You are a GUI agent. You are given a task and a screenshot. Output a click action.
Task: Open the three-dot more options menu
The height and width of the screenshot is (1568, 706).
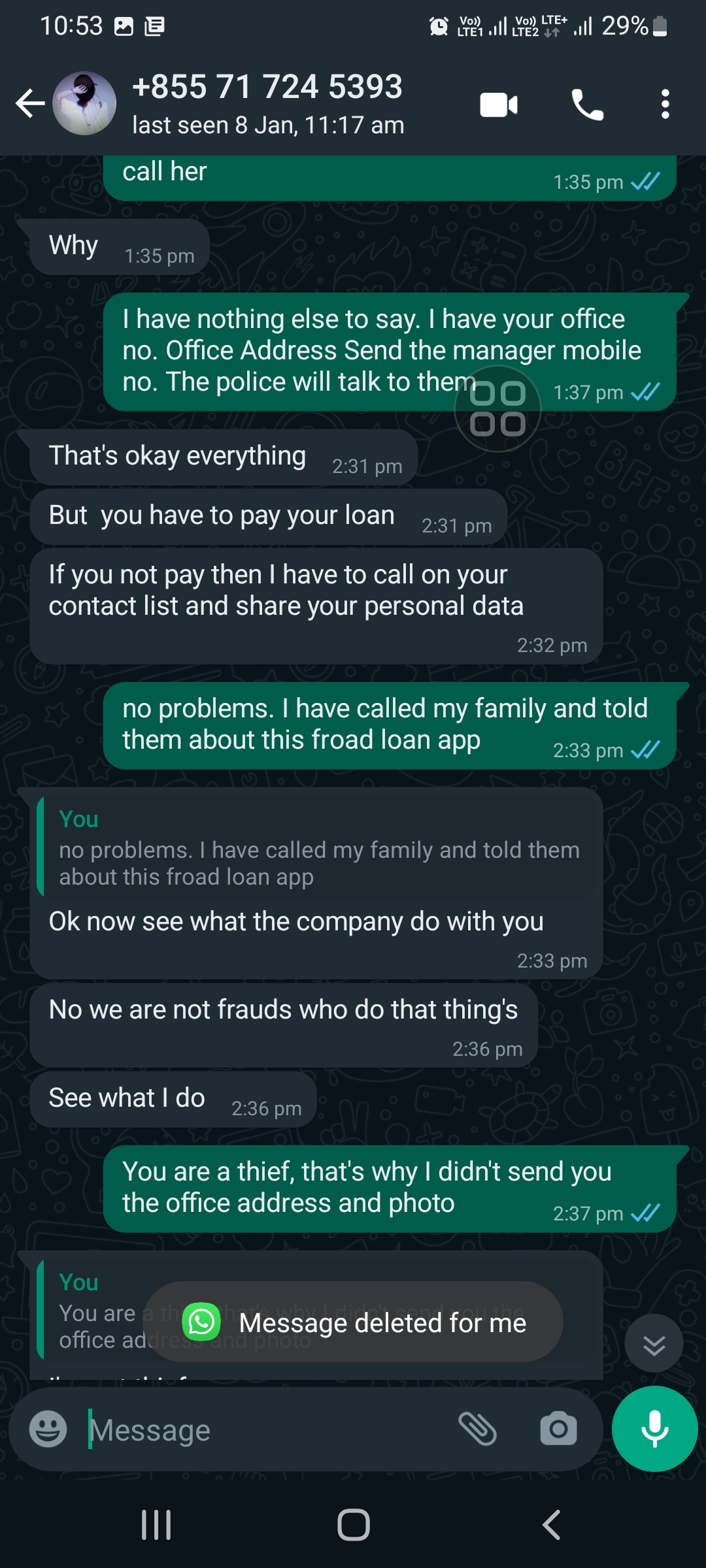coord(665,105)
